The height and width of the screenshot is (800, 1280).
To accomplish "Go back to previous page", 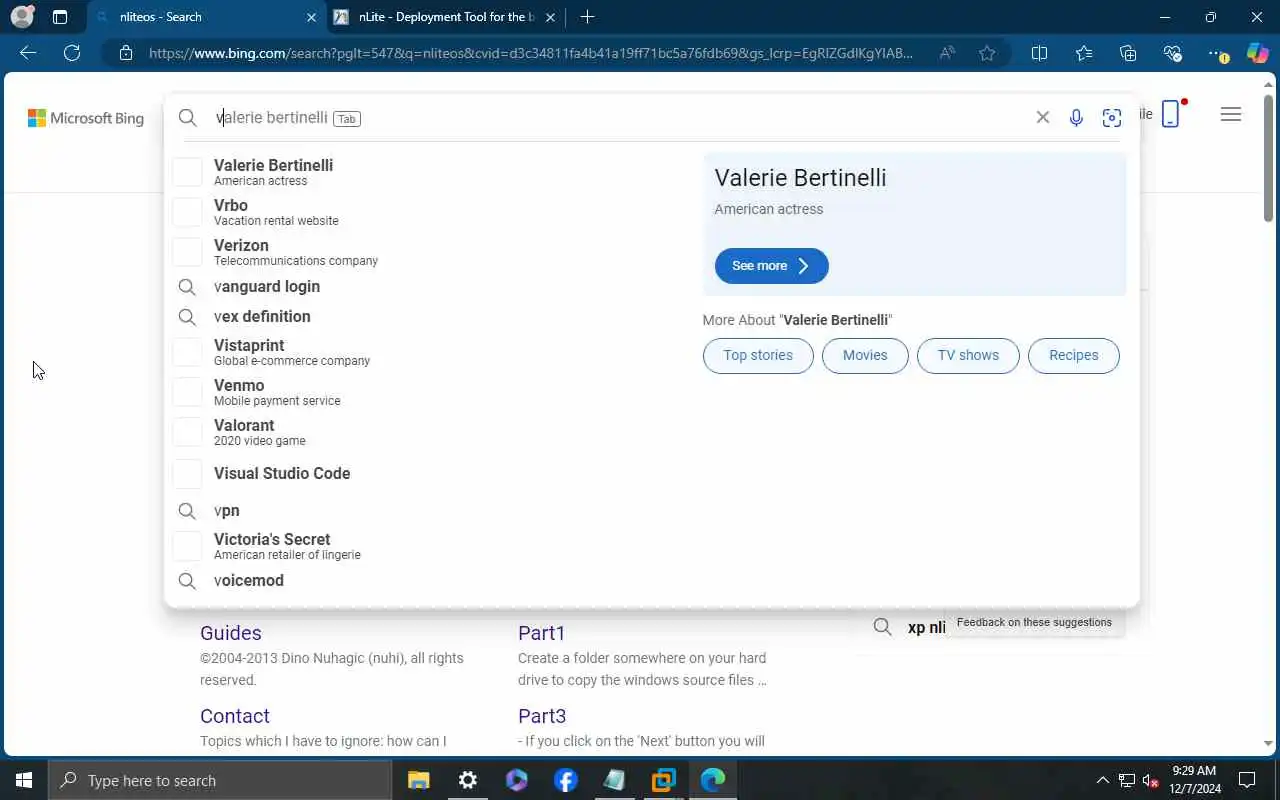I will pos(28,53).
